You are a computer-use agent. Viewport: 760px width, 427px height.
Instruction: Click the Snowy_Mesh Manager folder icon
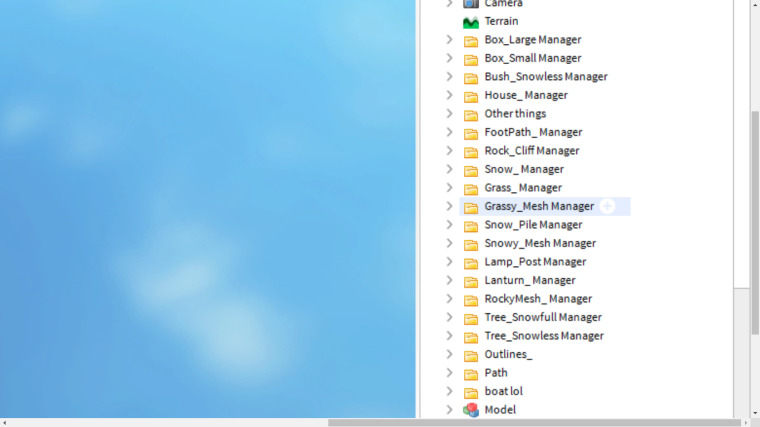471,244
